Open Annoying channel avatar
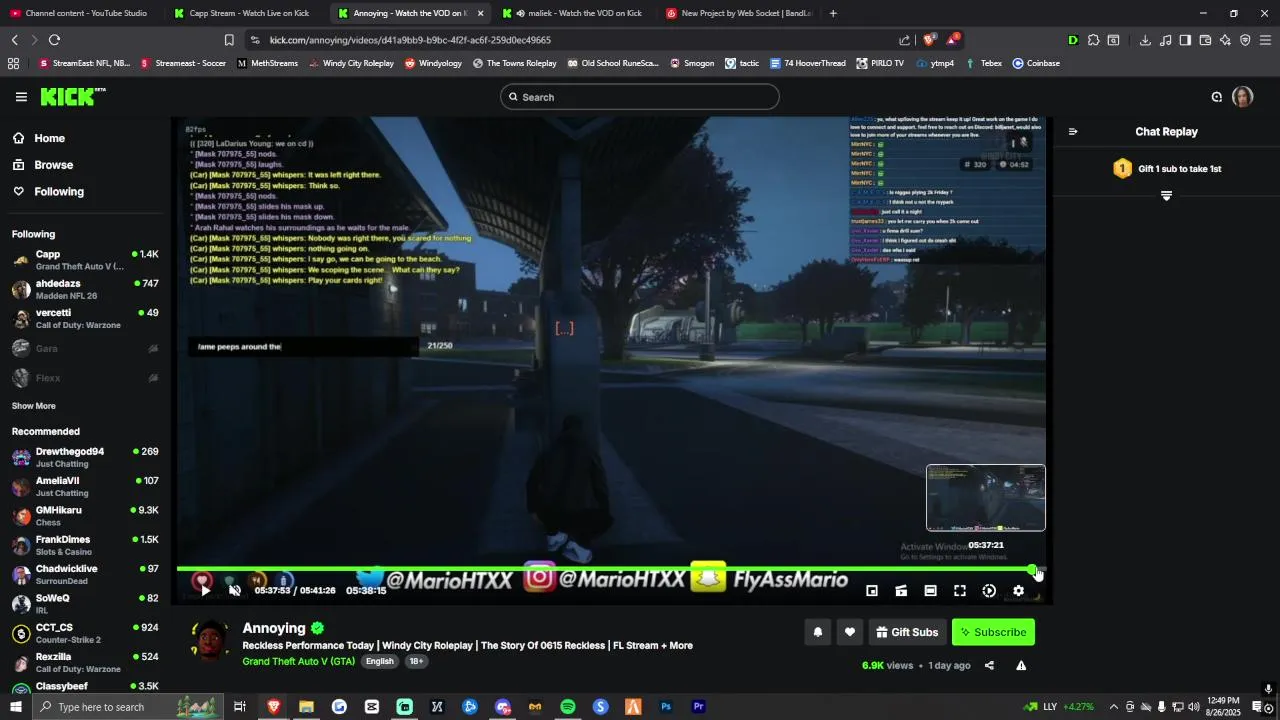 (x=212, y=641)
